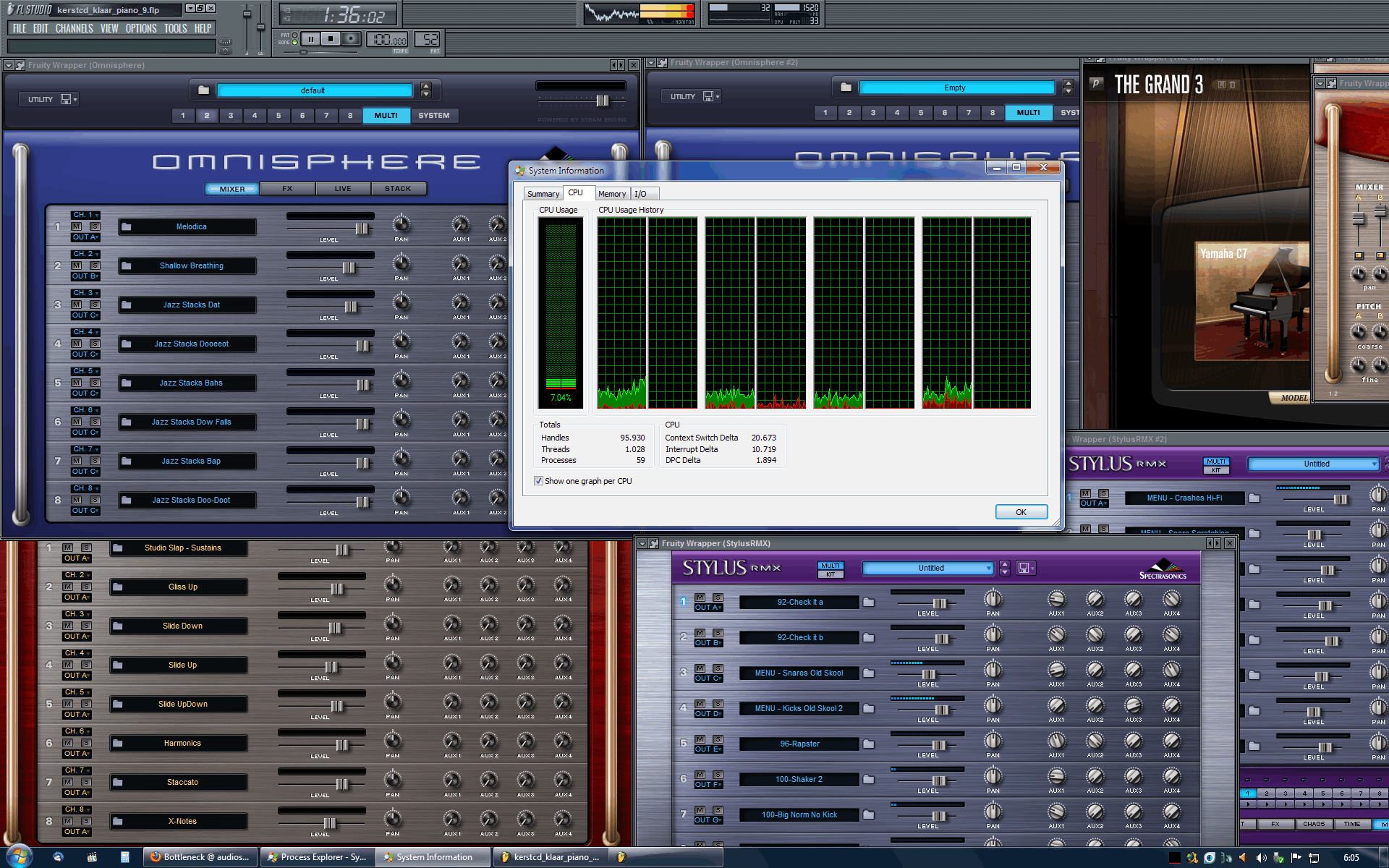Pause playback in FL Studio transport
Viewport: 1389px width, 868px height.
tap(311, 39)
